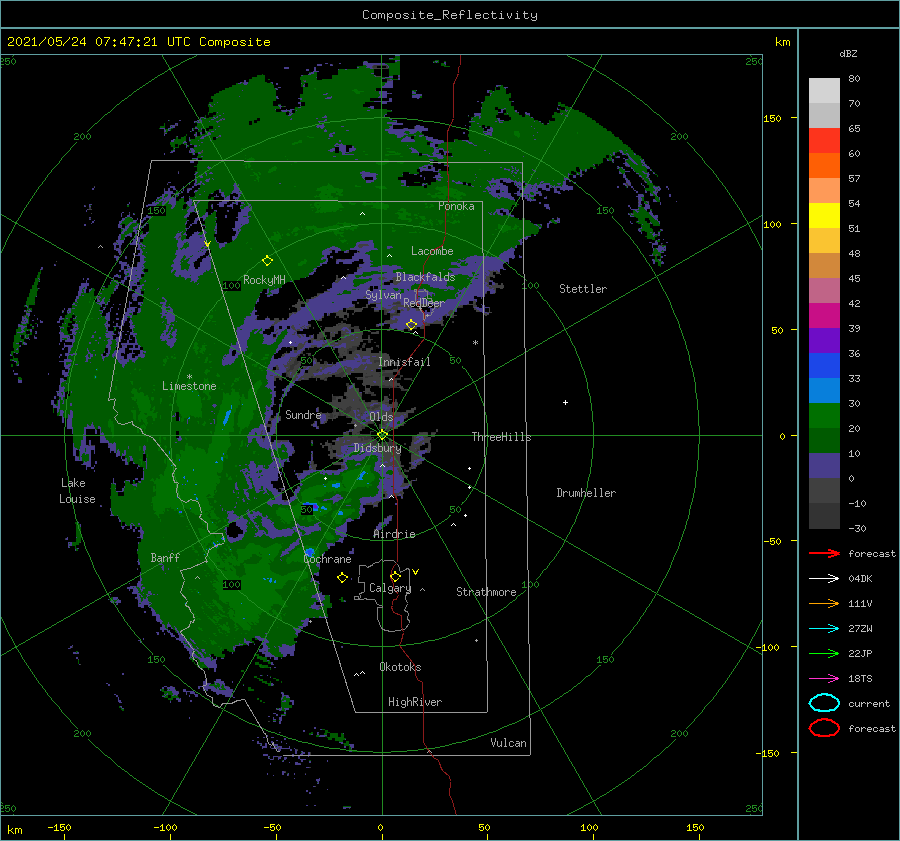Screen dimensions: 900x841
Task: Click the 04DK legend text
Action: (x=860, y=578)
